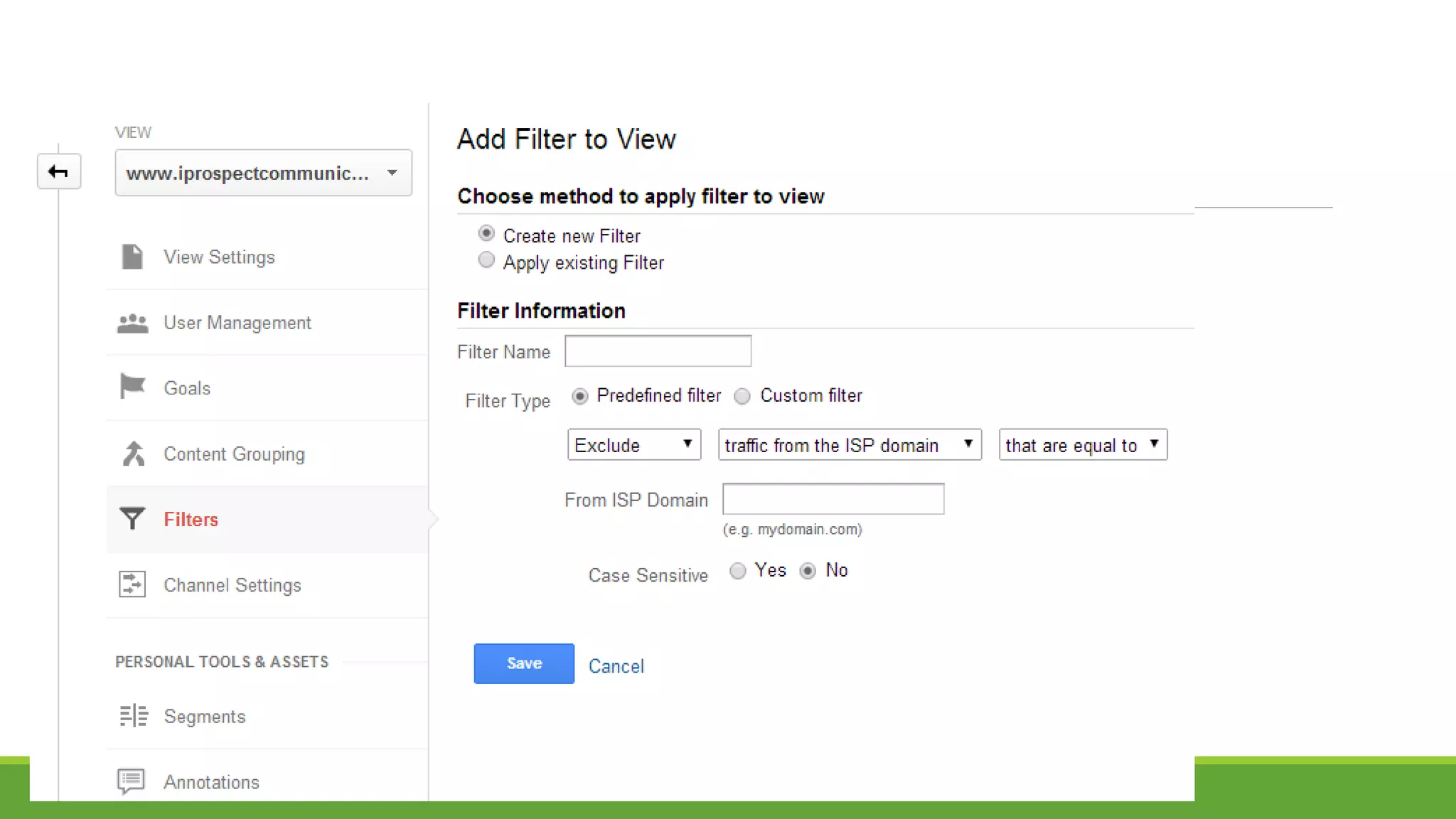
Task: Open the that are equal to dropdown
Action: click(x=1083, y=444)
